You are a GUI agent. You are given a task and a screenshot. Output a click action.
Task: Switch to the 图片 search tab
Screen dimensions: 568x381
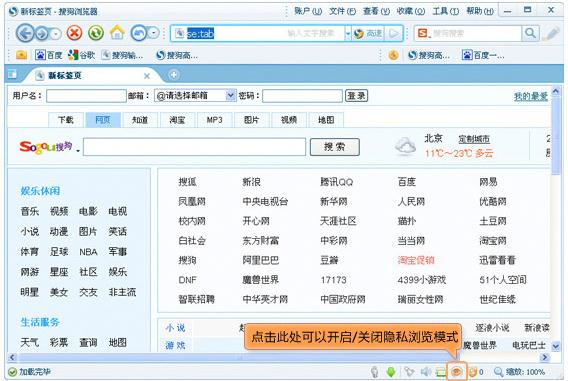point(252,120)
